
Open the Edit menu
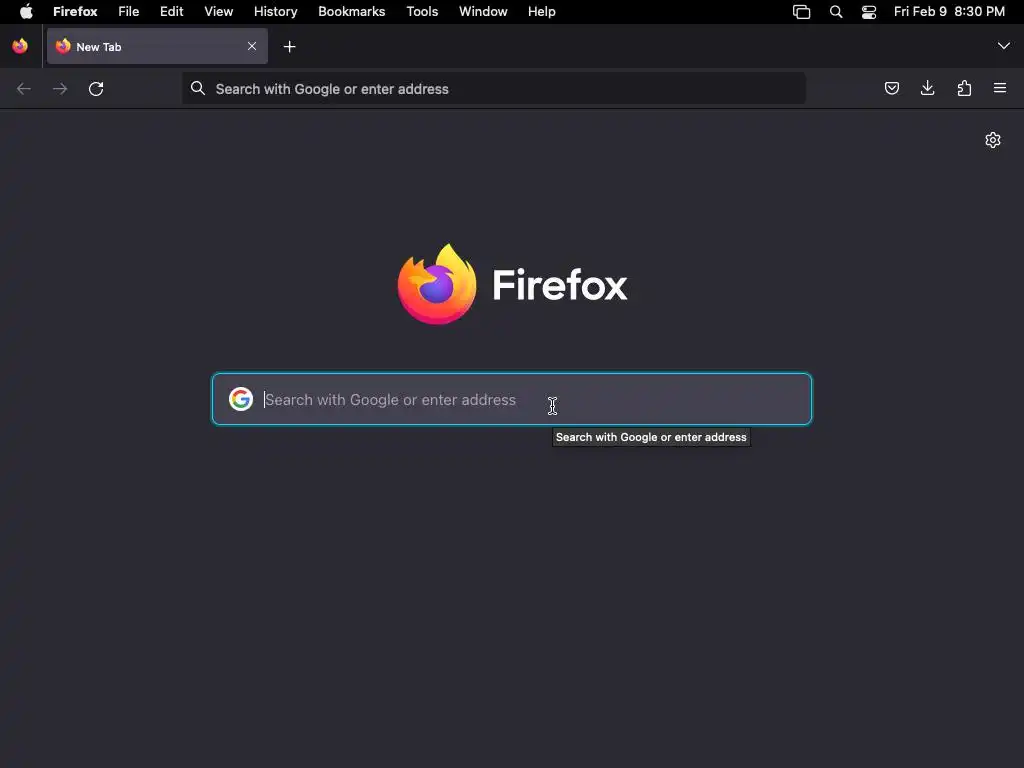(x=172, y=11)
